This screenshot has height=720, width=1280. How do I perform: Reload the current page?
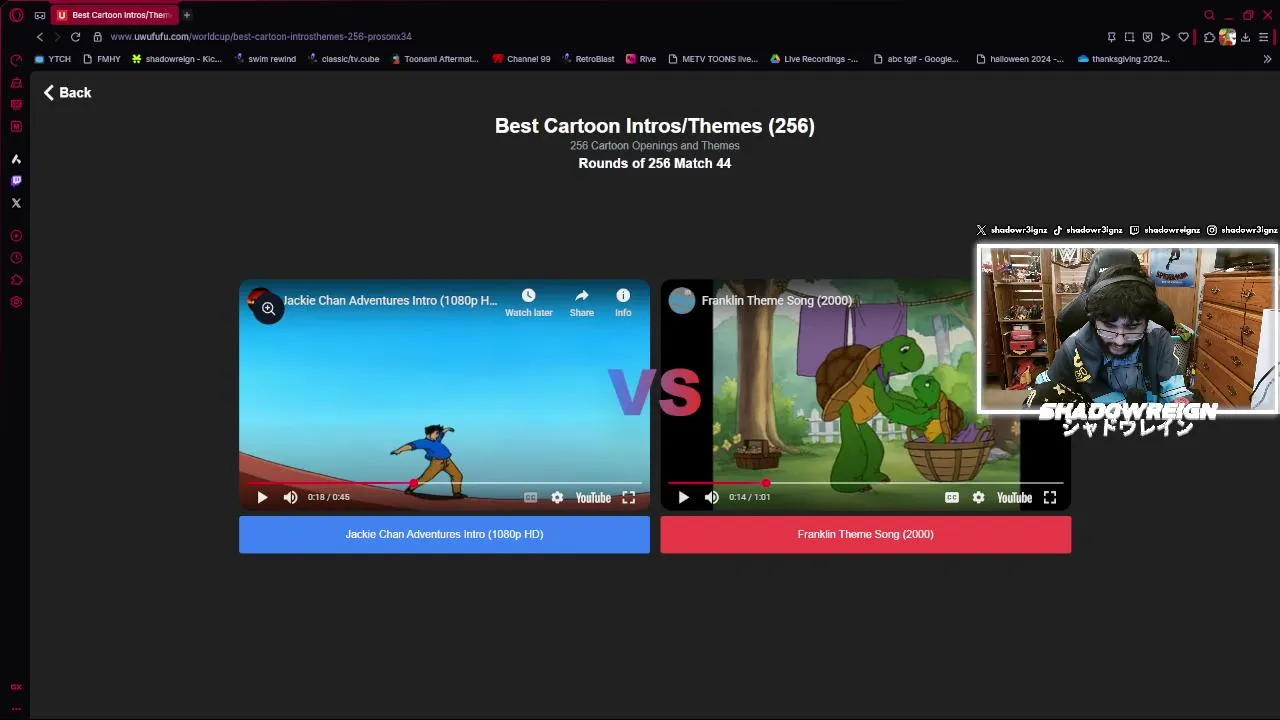75,37
